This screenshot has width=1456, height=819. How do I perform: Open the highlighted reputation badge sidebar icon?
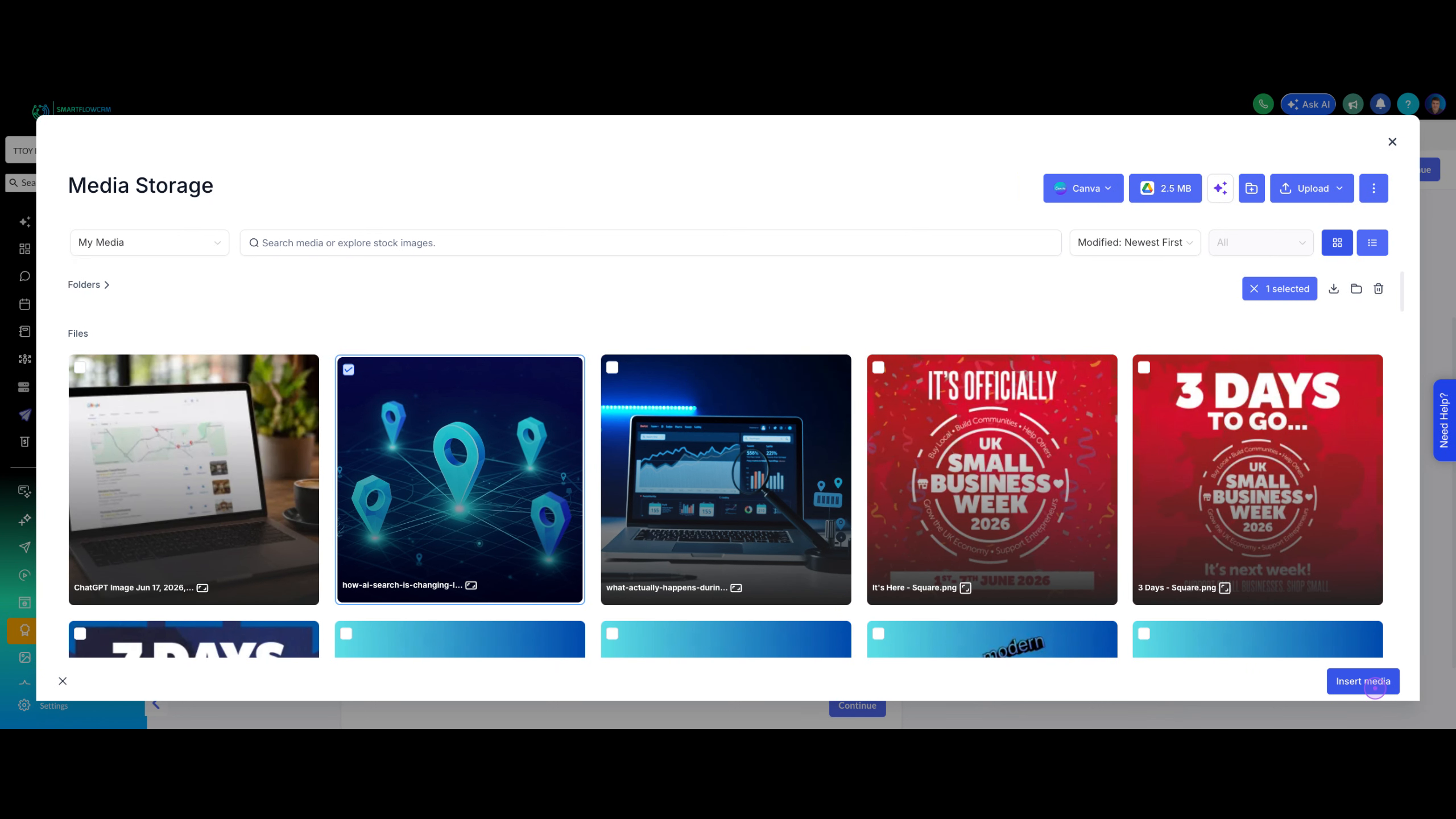pos(23,630)
